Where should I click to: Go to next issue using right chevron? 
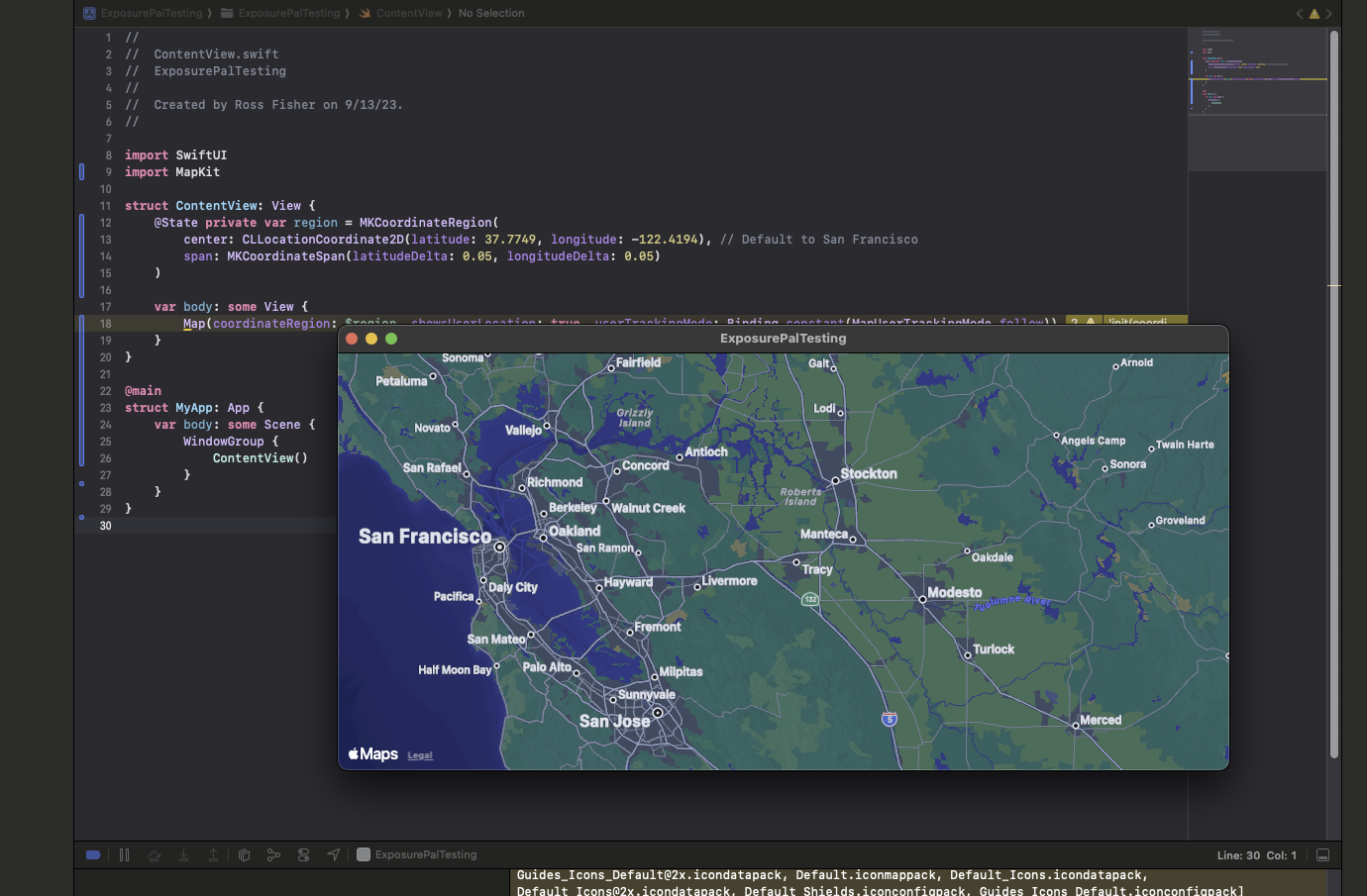tap(1329, 14)
